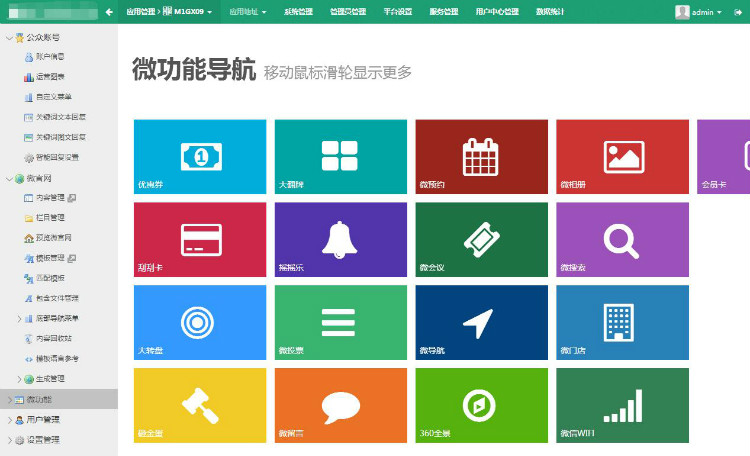Open the orange 微留言 speech bubble tile

pos(341,405)
